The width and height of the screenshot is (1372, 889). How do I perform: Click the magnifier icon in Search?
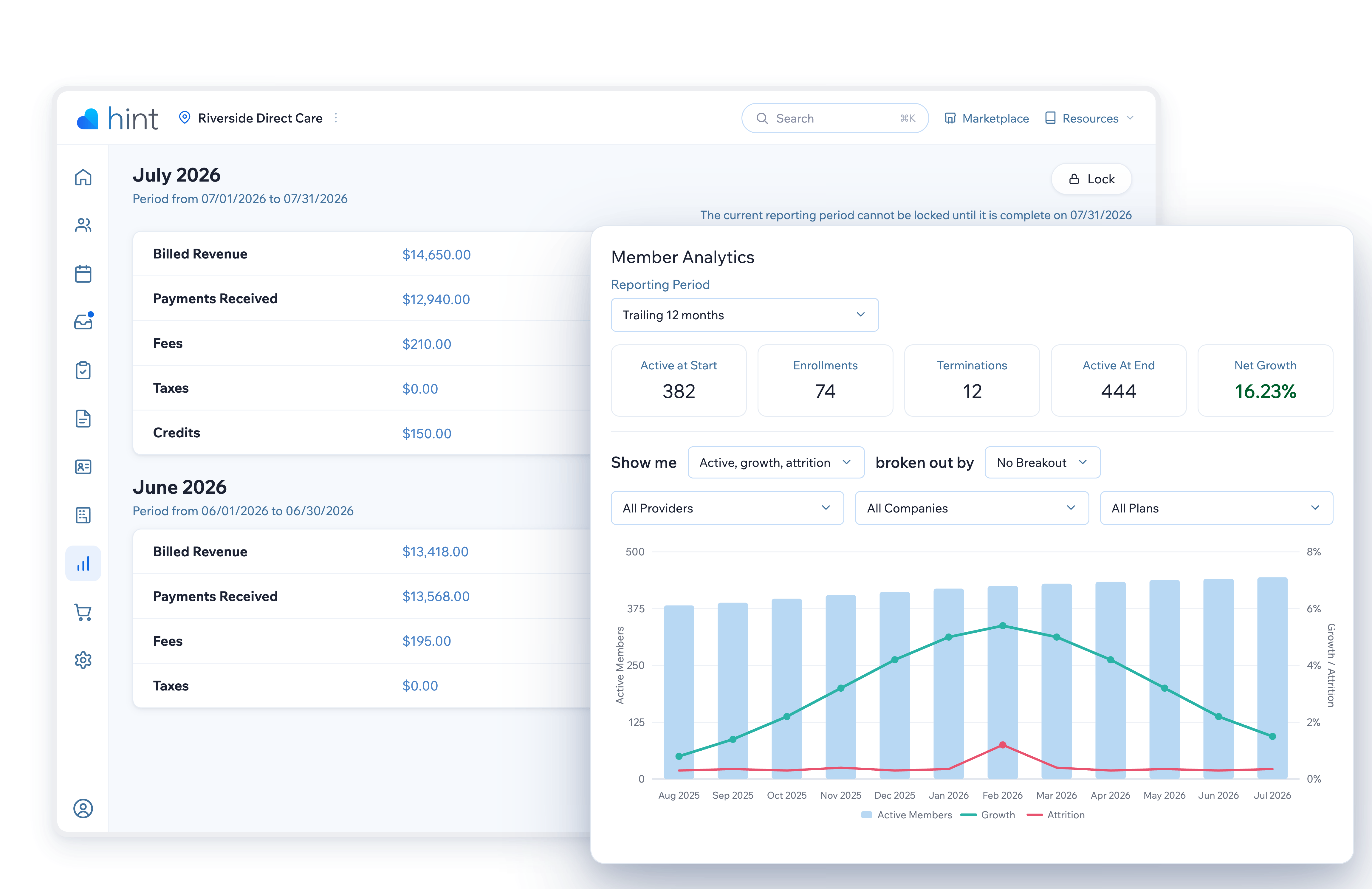point(762,118)
